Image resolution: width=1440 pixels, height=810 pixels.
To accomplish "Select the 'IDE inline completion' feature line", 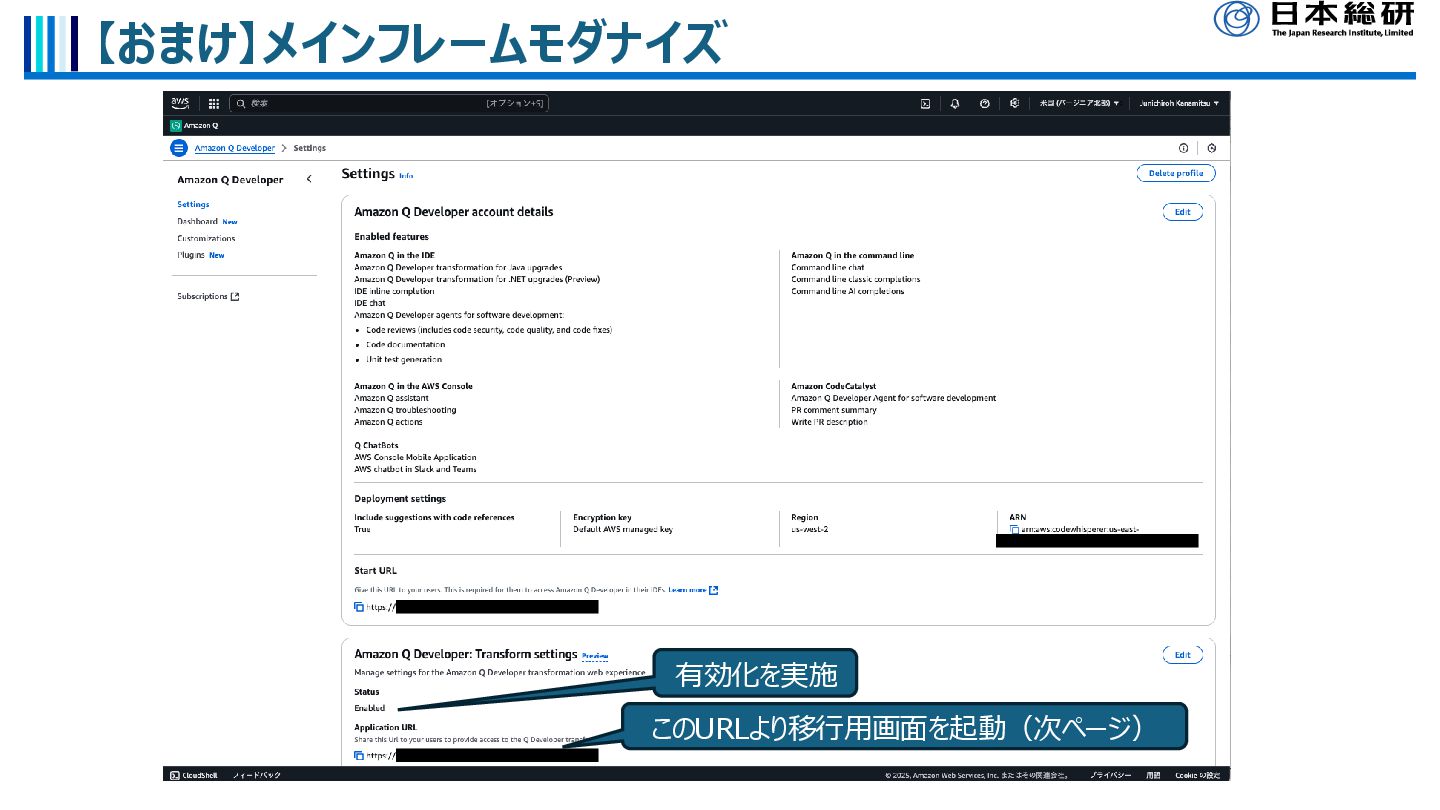I will tap(394, 291).
